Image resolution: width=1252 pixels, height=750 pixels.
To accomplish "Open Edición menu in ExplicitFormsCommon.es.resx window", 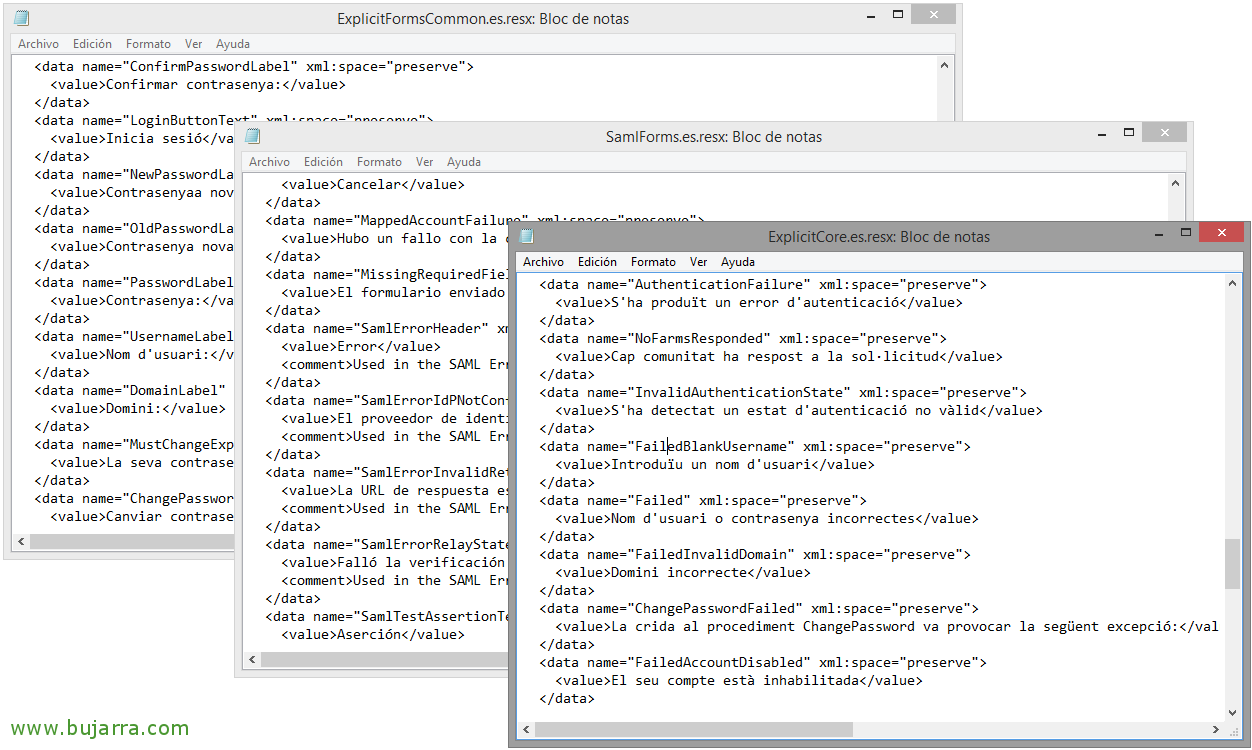I will tap(92, 44).
